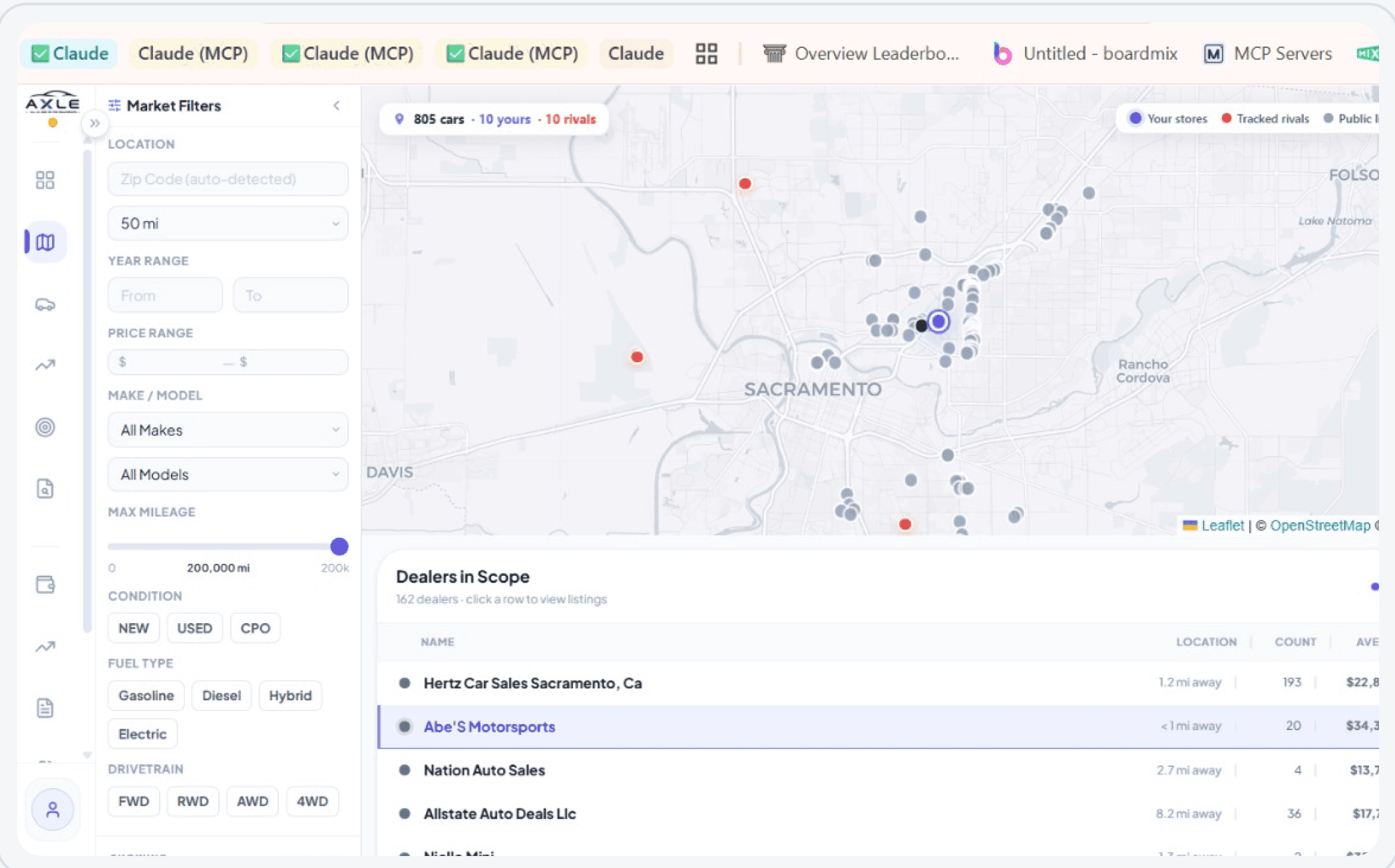The width and height of the screenshot is (1395, 868).
Task: Sort by the LOCATION column header
Action: coord(1206,642)
